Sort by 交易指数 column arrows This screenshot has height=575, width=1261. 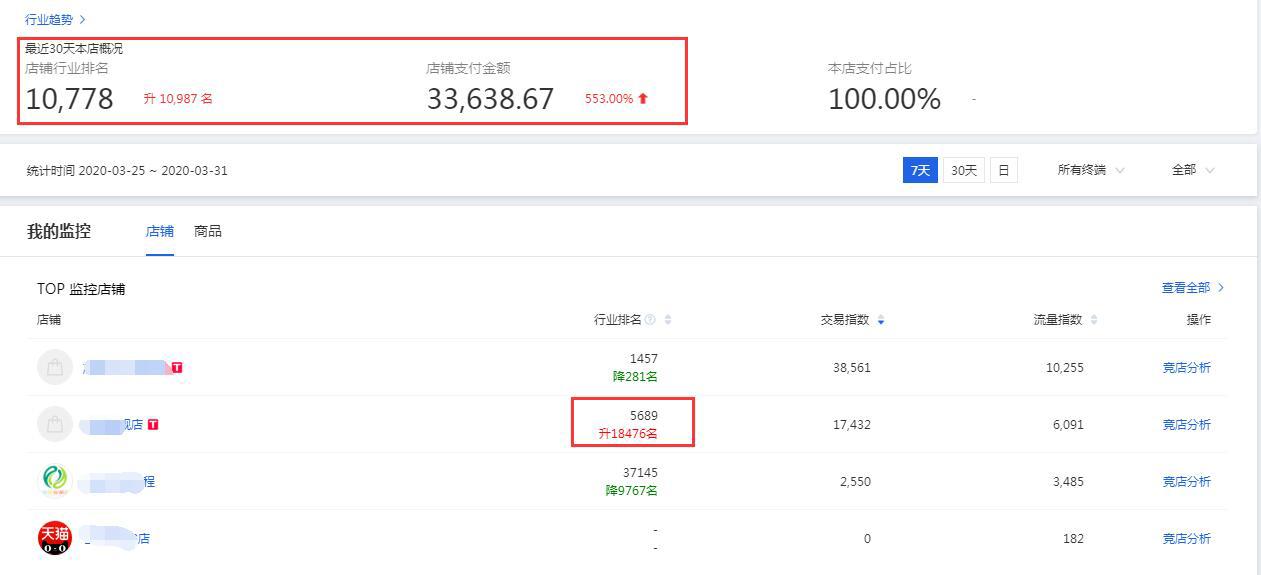(881, 320)
